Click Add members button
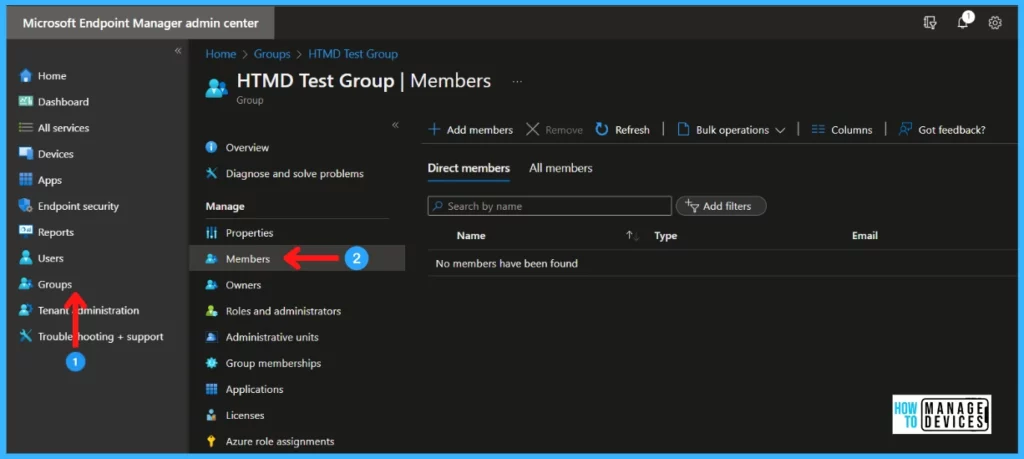 [470, 130]
